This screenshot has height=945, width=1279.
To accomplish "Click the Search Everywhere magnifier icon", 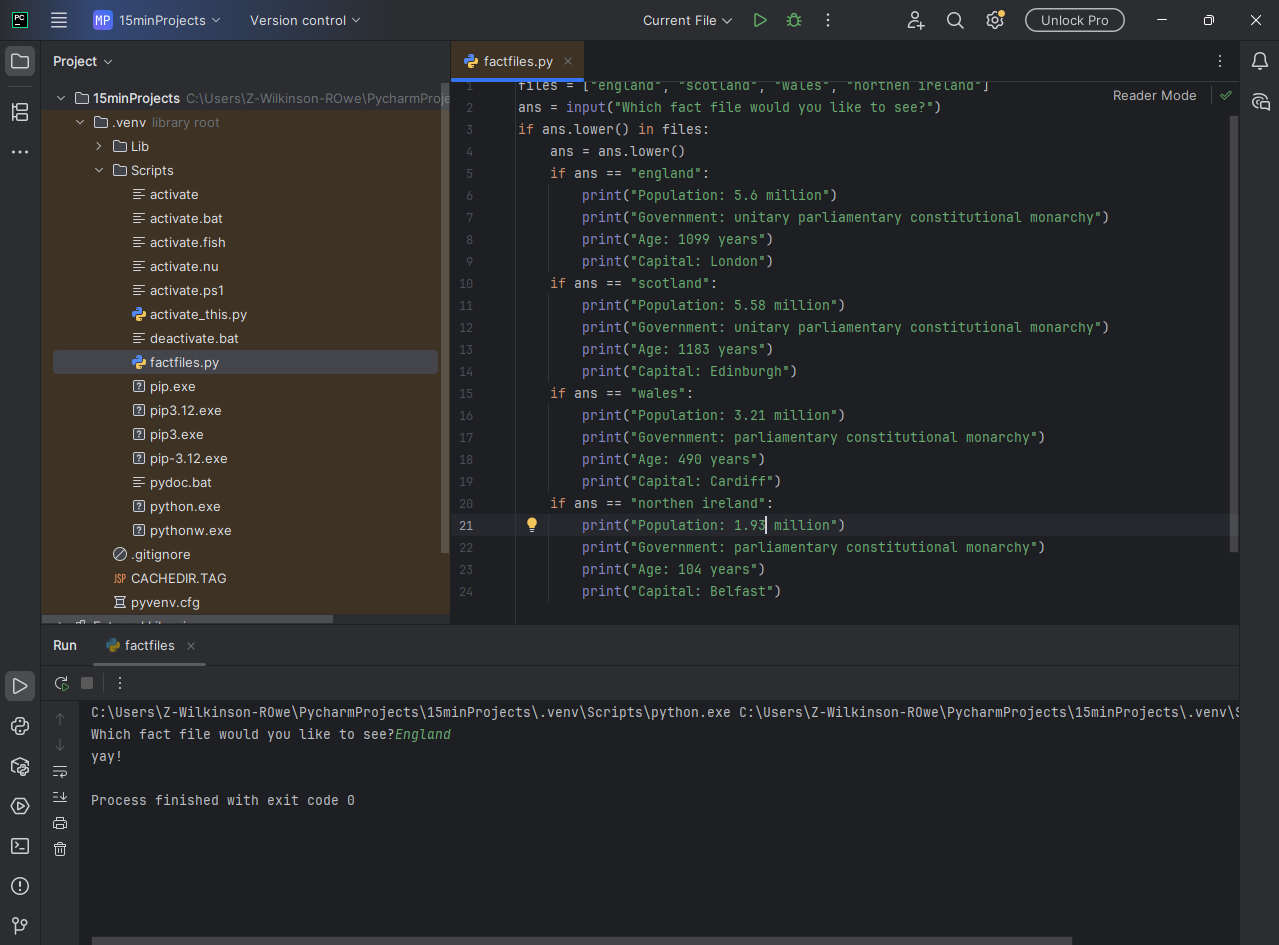I will pos(955,20).
